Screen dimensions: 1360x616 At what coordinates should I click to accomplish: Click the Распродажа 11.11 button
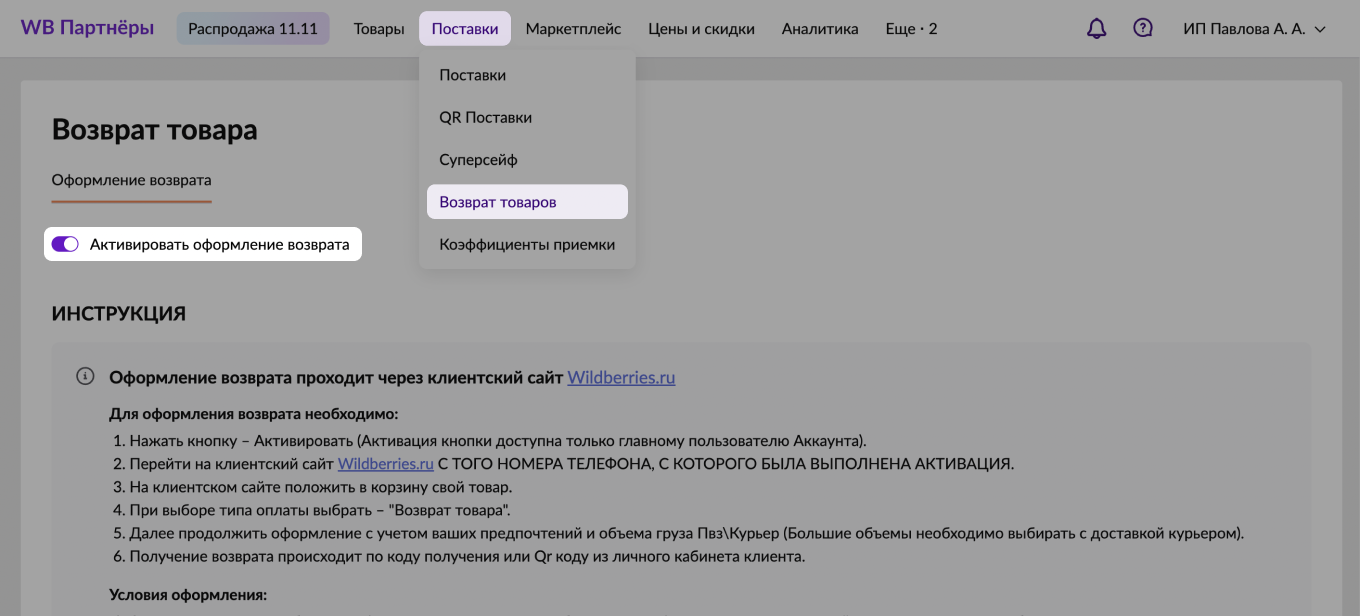point(253,28)
